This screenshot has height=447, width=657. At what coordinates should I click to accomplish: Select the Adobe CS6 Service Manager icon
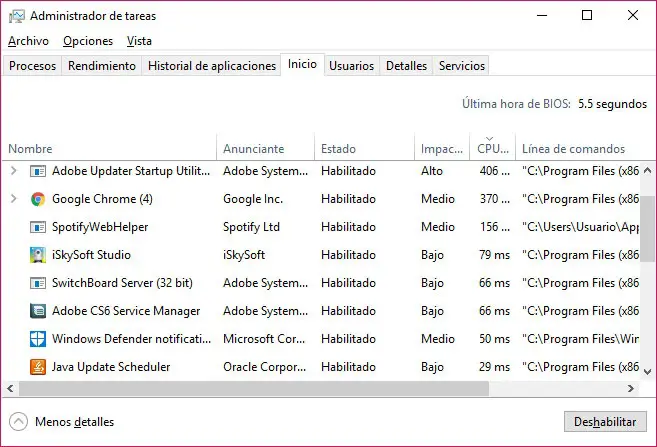pyautogui.click(x=38, y=311)
